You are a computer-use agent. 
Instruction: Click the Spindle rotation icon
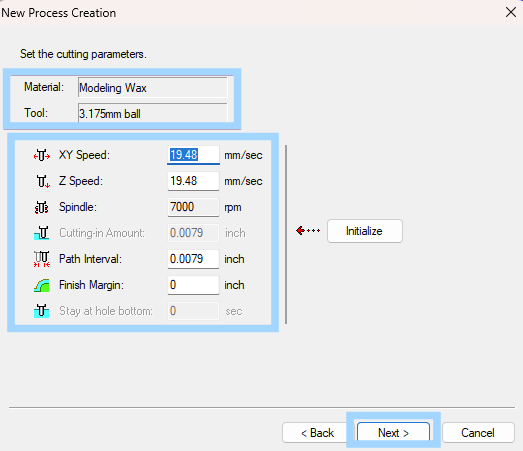[x=42, y=207]
